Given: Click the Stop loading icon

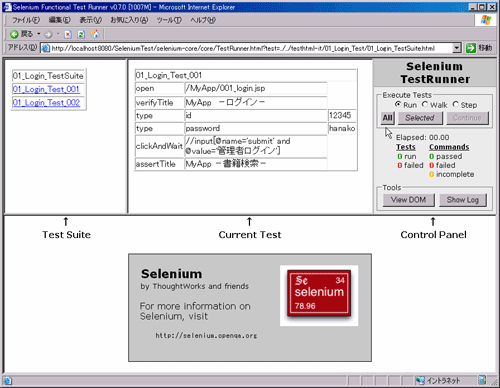Looking at the screenshot, I should (68, 34).
